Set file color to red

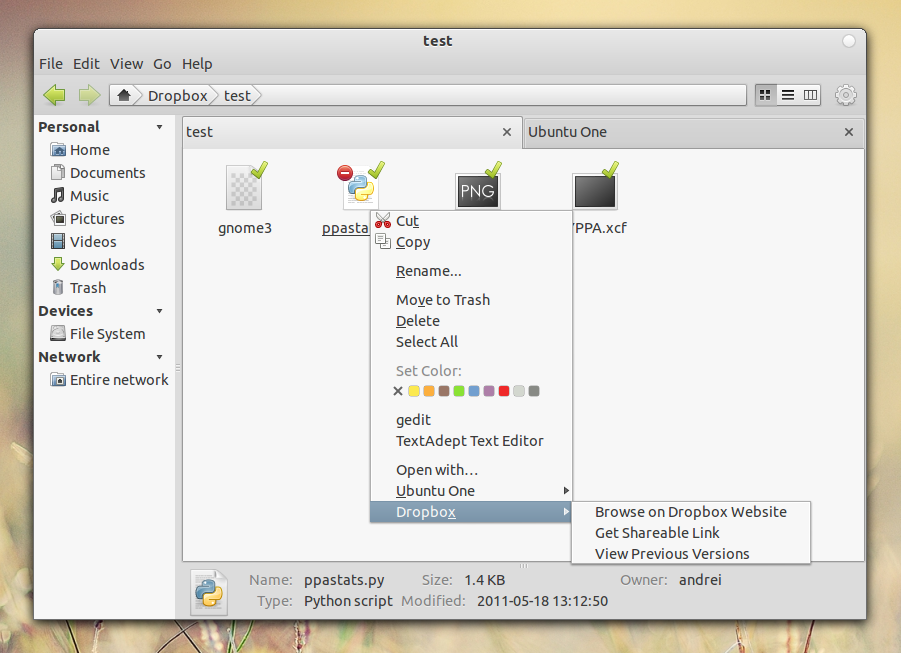[x=504, y=391]
